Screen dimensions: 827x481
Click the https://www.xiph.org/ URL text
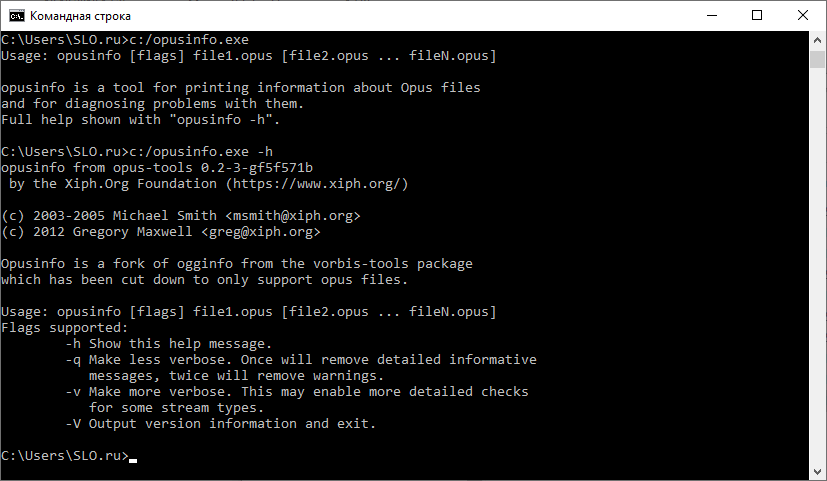[318, 184]
